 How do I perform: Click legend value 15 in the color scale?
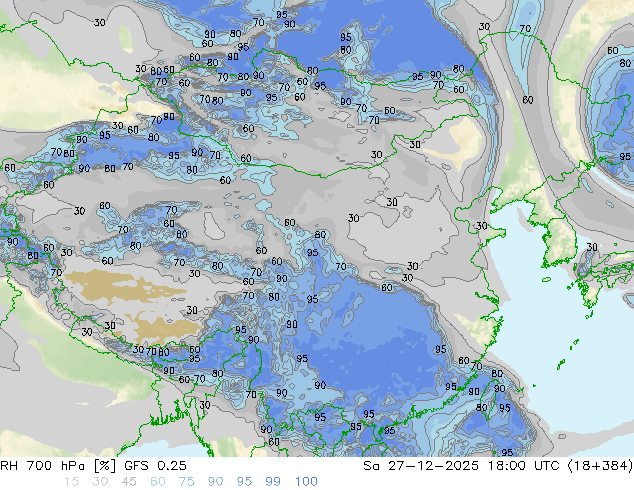tap(71, 482)
